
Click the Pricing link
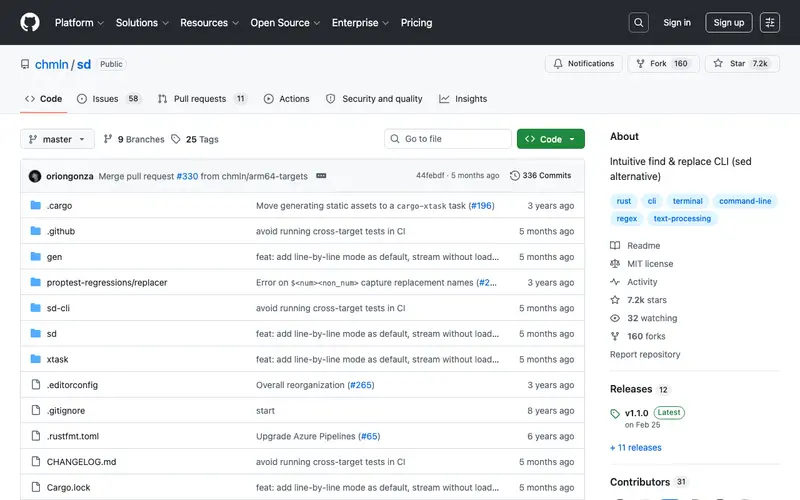click(416, 23)
